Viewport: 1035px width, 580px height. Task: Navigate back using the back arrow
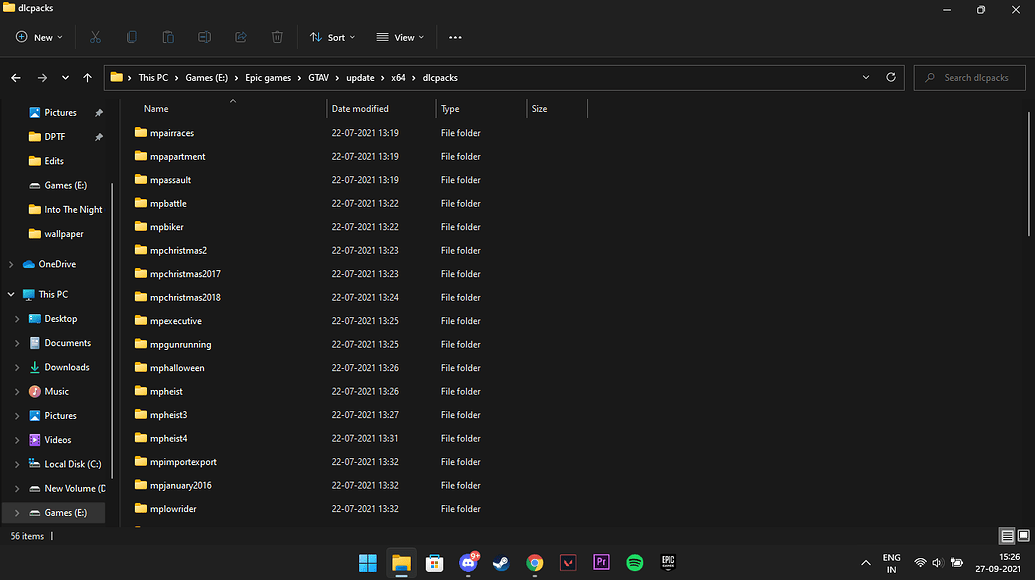15,77
